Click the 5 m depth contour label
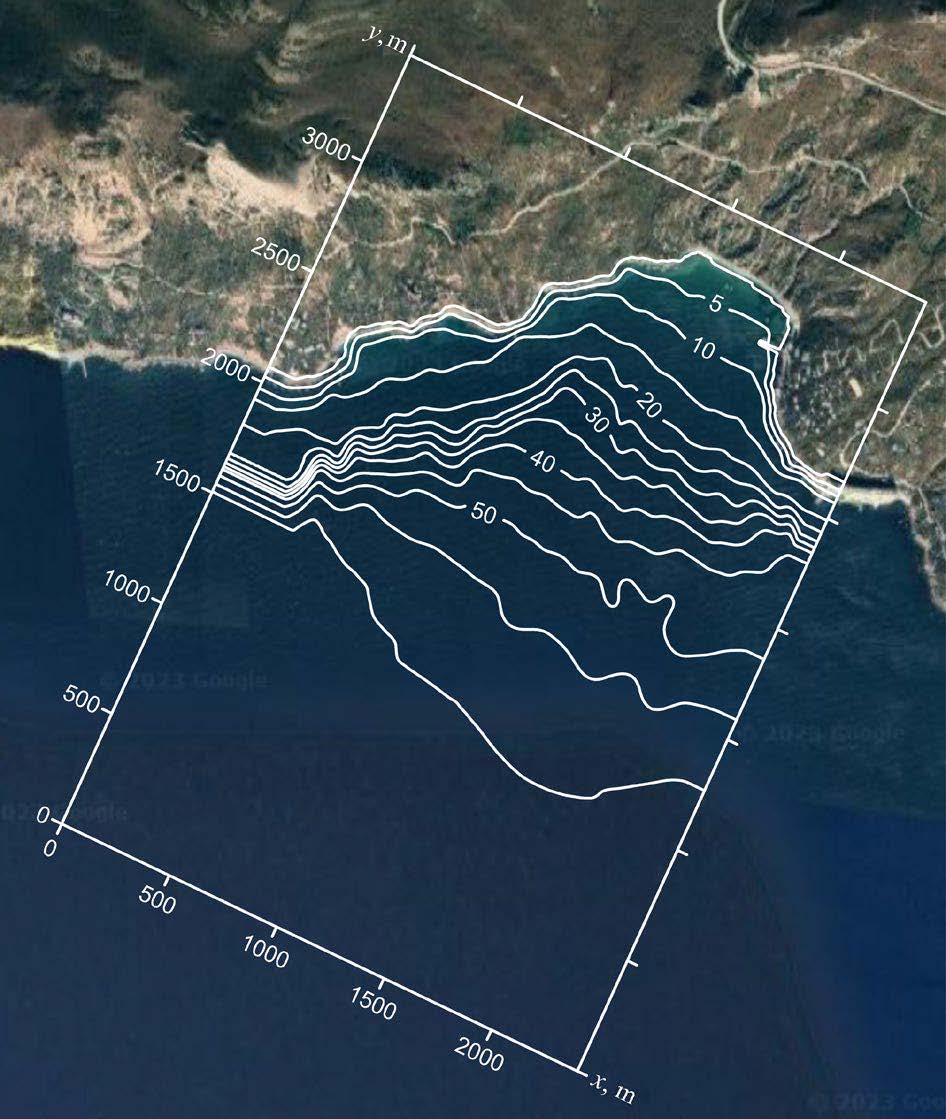 (716, 305)
